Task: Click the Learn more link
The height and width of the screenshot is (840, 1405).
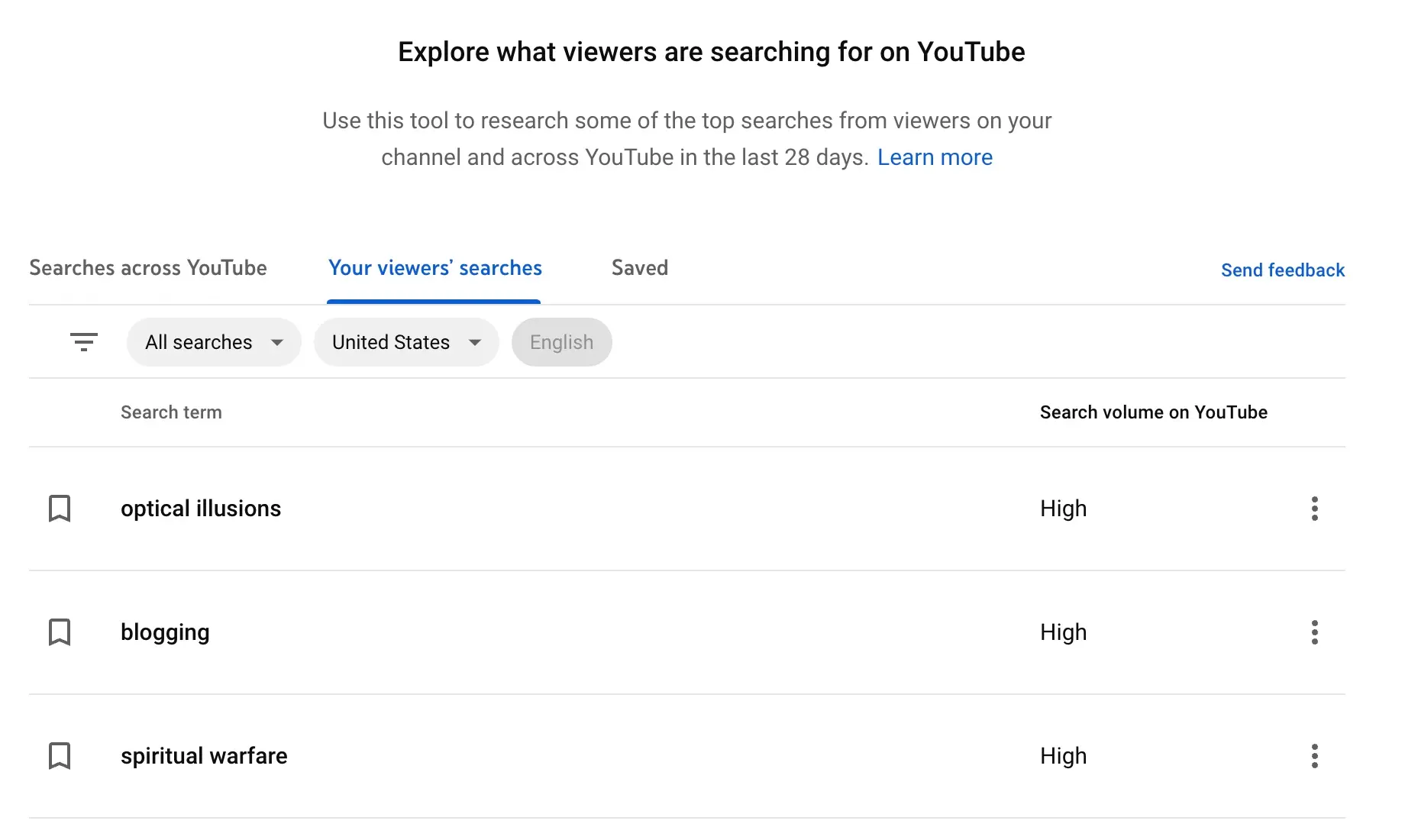Action: point(935,157)
